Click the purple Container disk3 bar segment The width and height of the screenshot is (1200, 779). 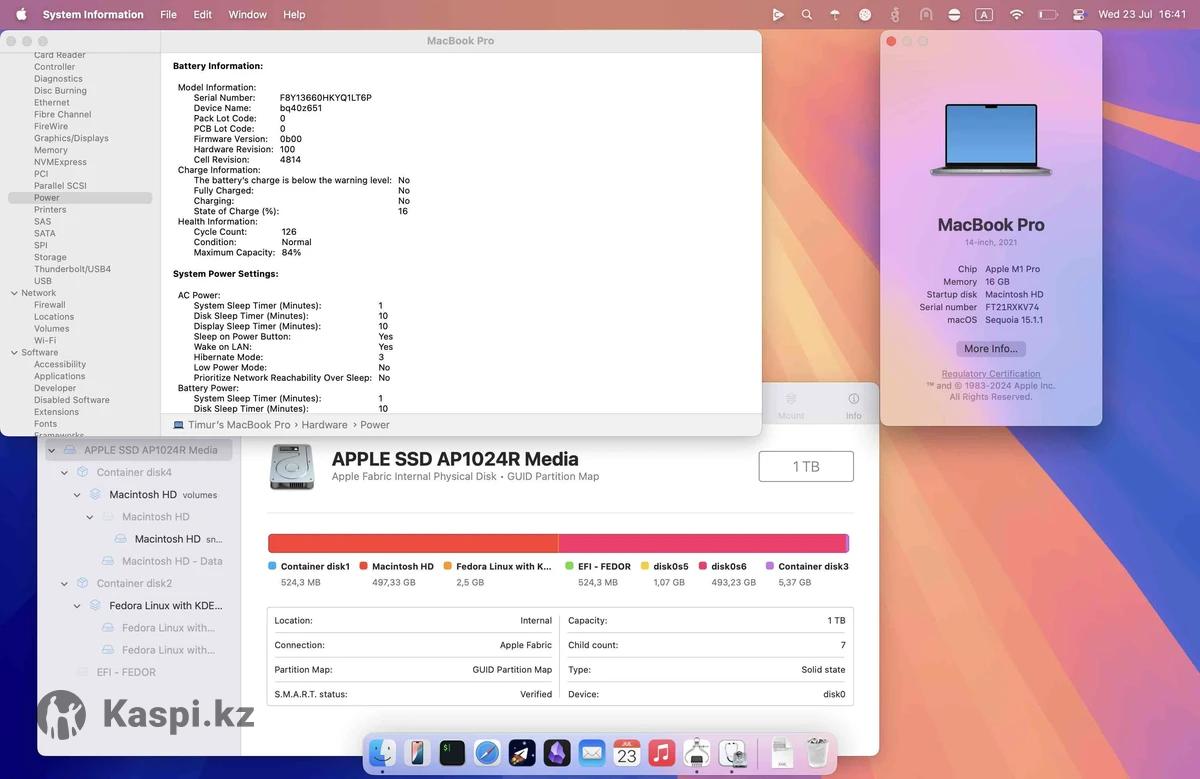point(848,543)
